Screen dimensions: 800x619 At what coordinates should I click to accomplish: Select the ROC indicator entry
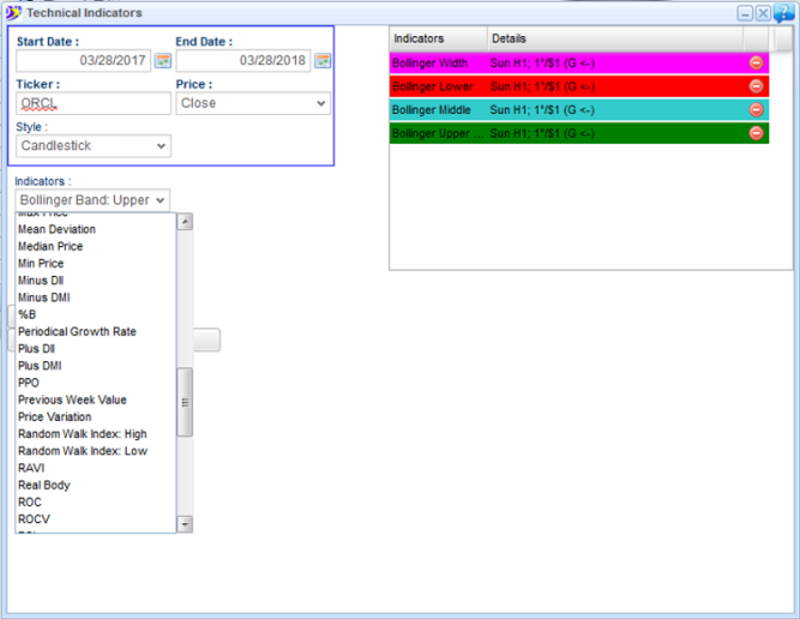tap(30, 502)
